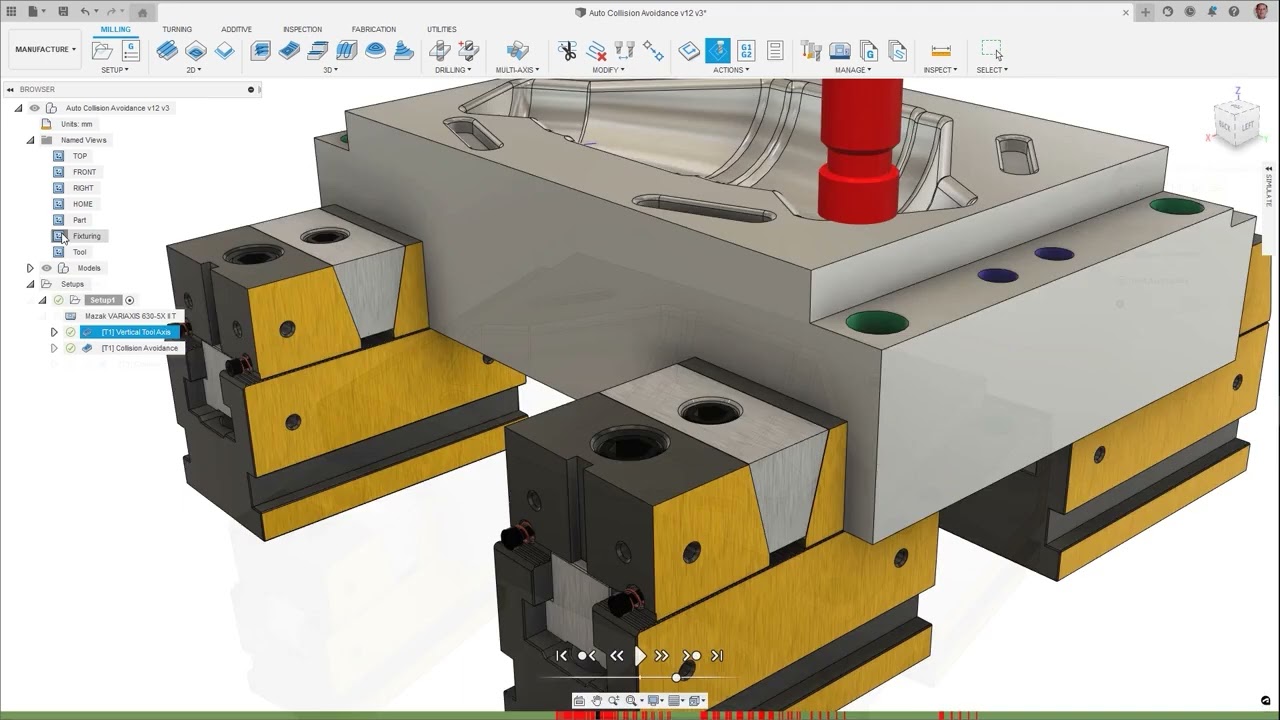Select the MILLING tab
This screenshot has height=720, width=1280.
coord(115,29)
